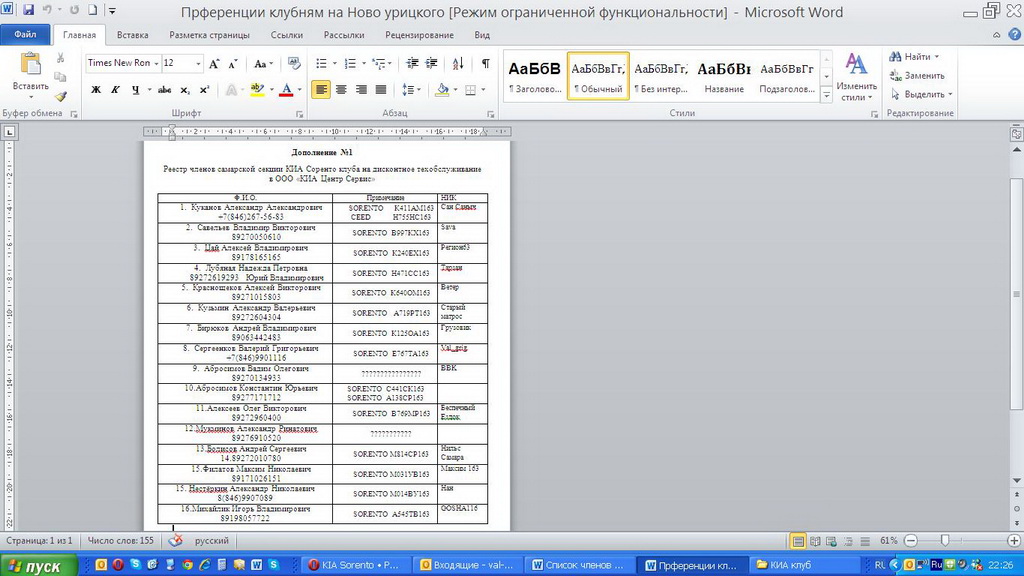Apply strikethrough formatting to text
1024x576 pixels.
click(x=164, y=89)
